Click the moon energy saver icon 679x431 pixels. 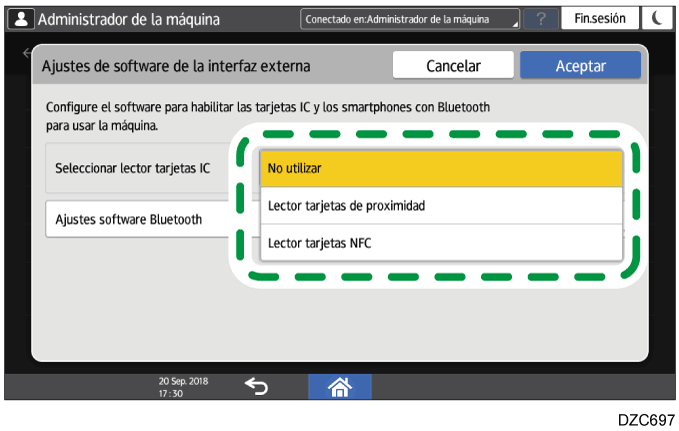[655, 19]
